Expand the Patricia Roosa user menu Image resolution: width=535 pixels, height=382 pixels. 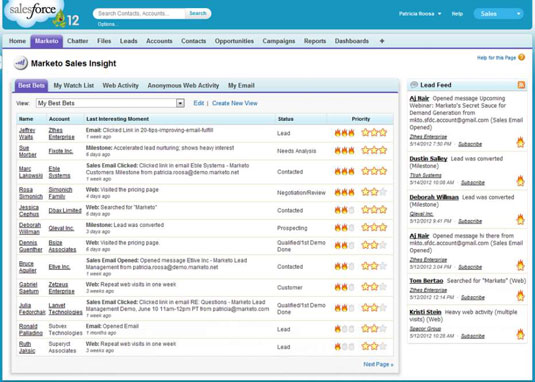(x=420, y=14)
